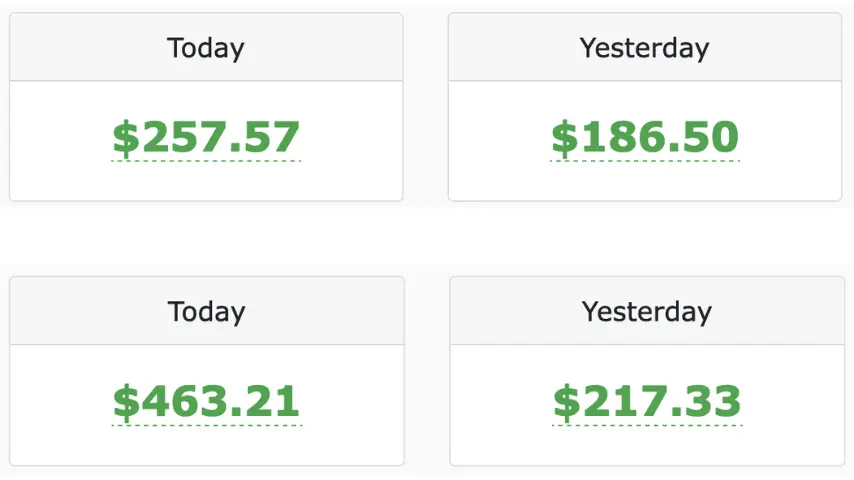The height and width of the screenshot is (480, 854).
Task: Click the Today heading above $463.21
Action: [206, 311]
